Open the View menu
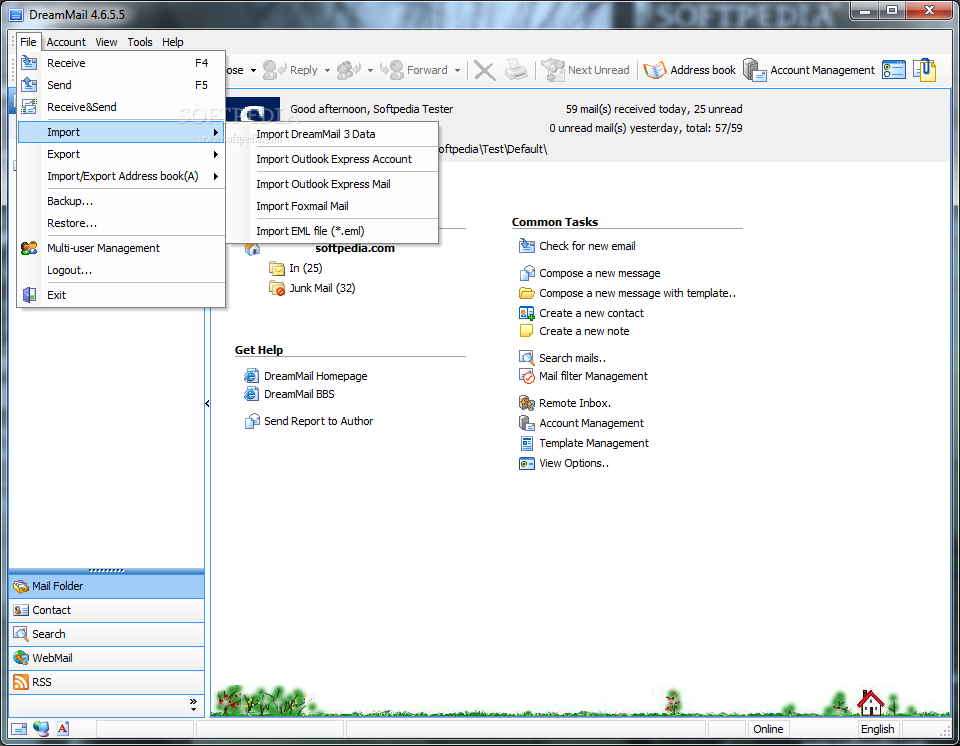Screen dimensions: 960x746 click(106, 42)
